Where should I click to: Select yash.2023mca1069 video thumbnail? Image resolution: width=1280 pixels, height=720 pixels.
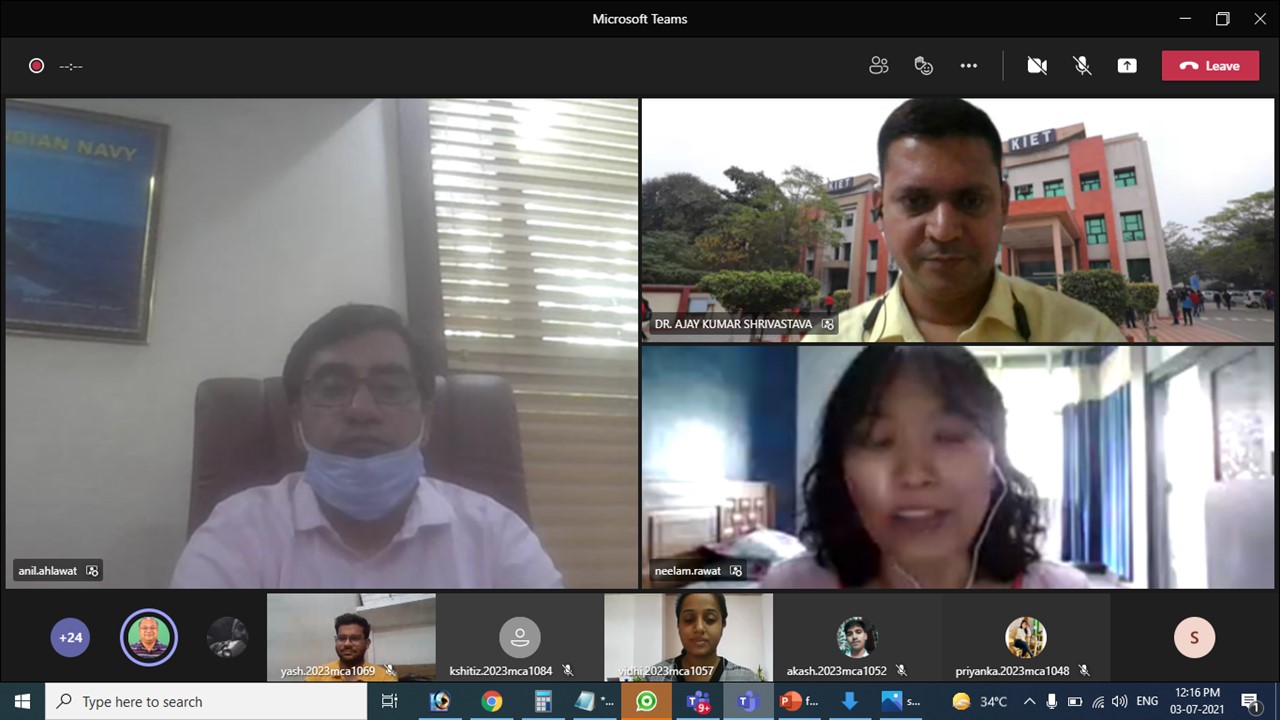[x=351, y=637]
